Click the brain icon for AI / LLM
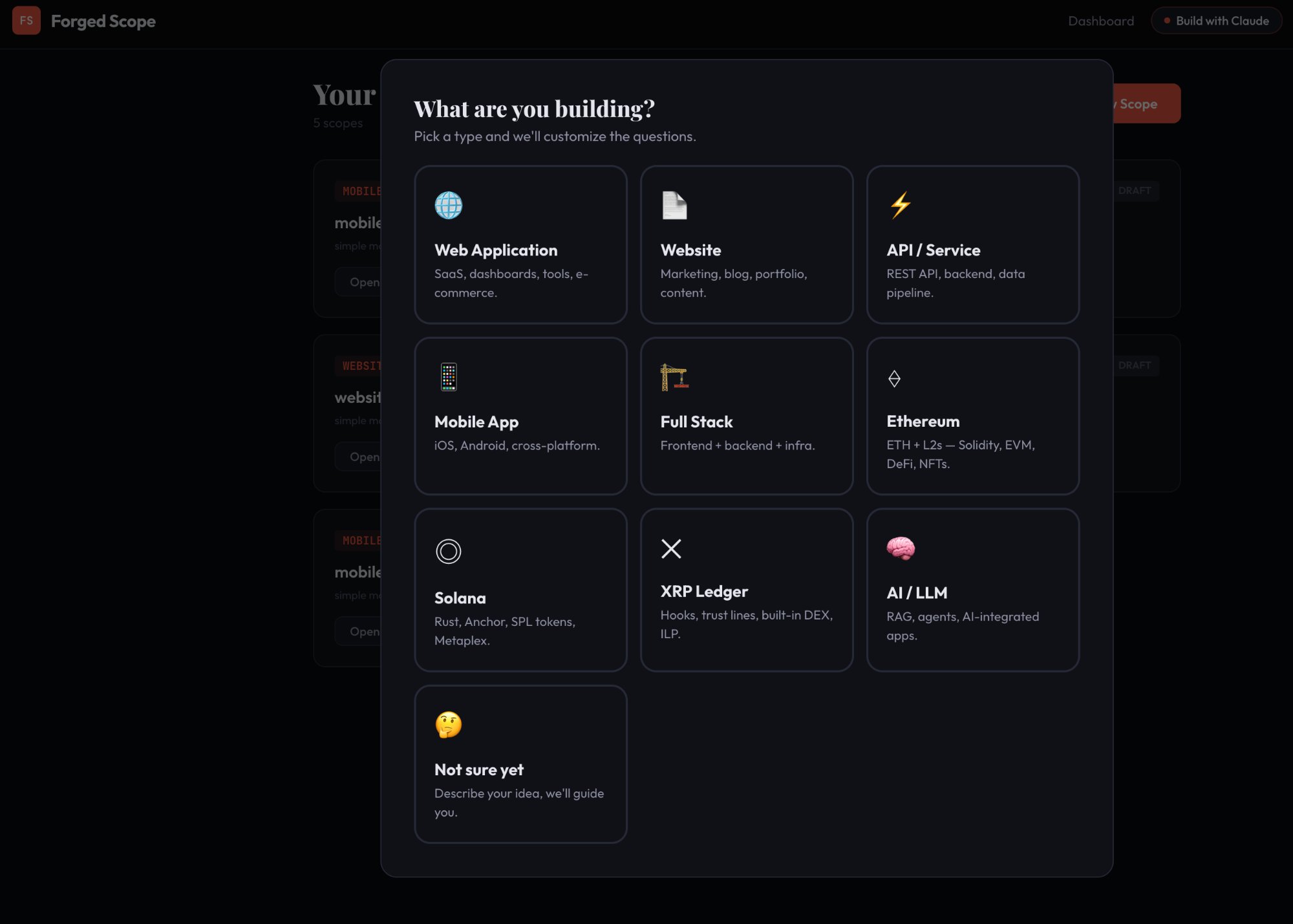Viewport: 1293px width, 924px height. 901,548
